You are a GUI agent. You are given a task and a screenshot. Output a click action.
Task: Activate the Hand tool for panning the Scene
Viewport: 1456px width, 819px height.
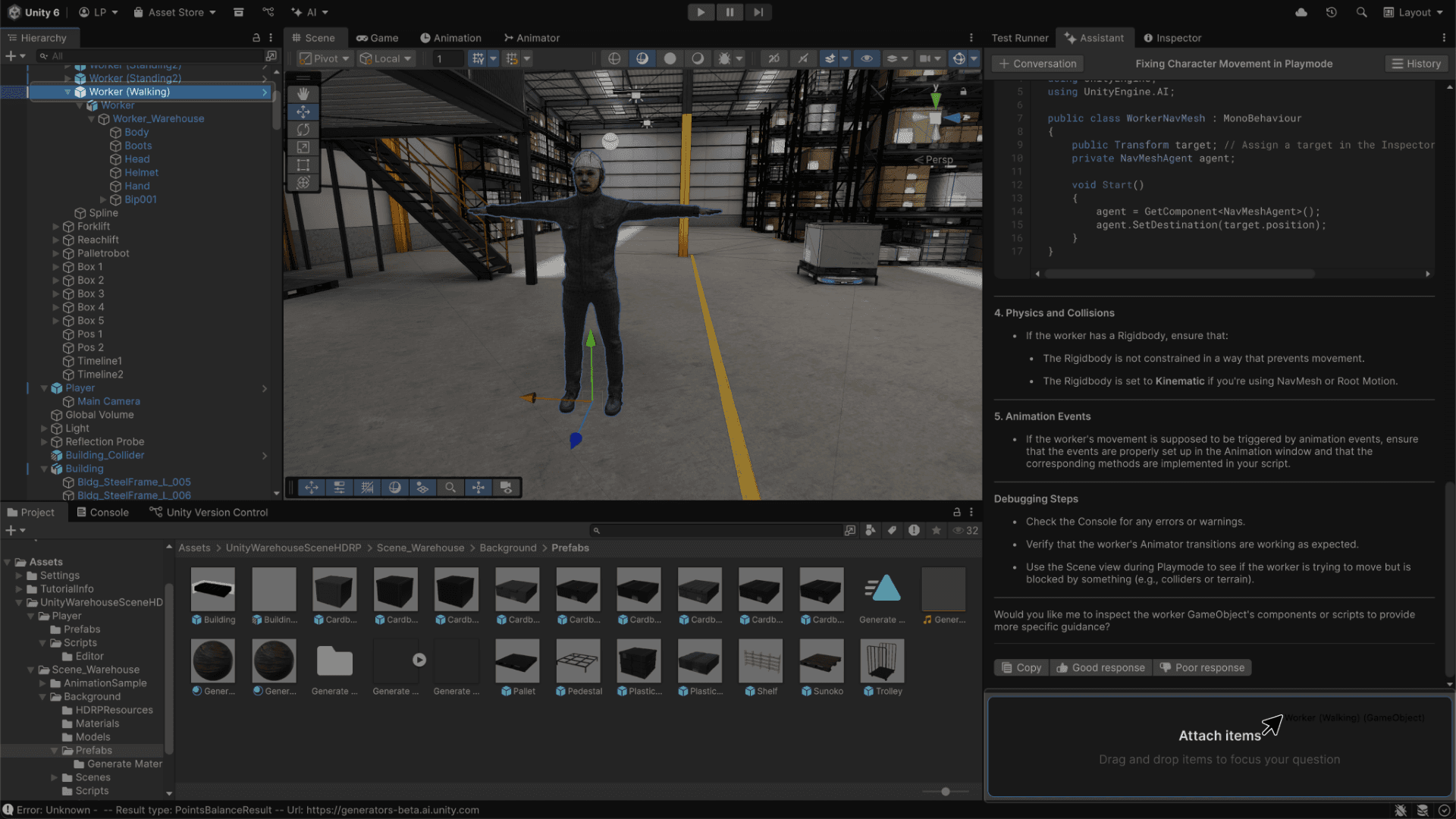(x=303, y=93)
